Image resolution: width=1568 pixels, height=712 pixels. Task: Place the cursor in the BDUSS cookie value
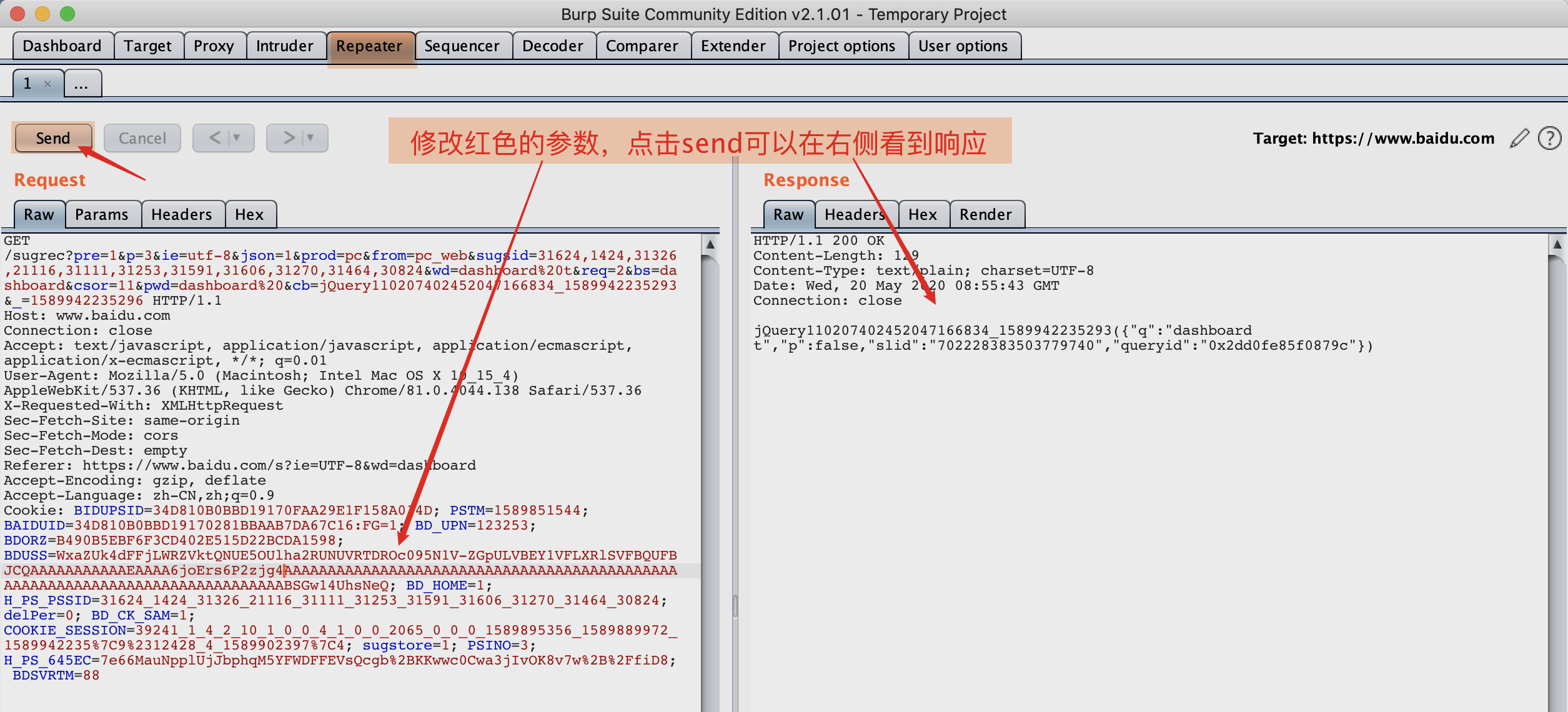click(340, 570)
